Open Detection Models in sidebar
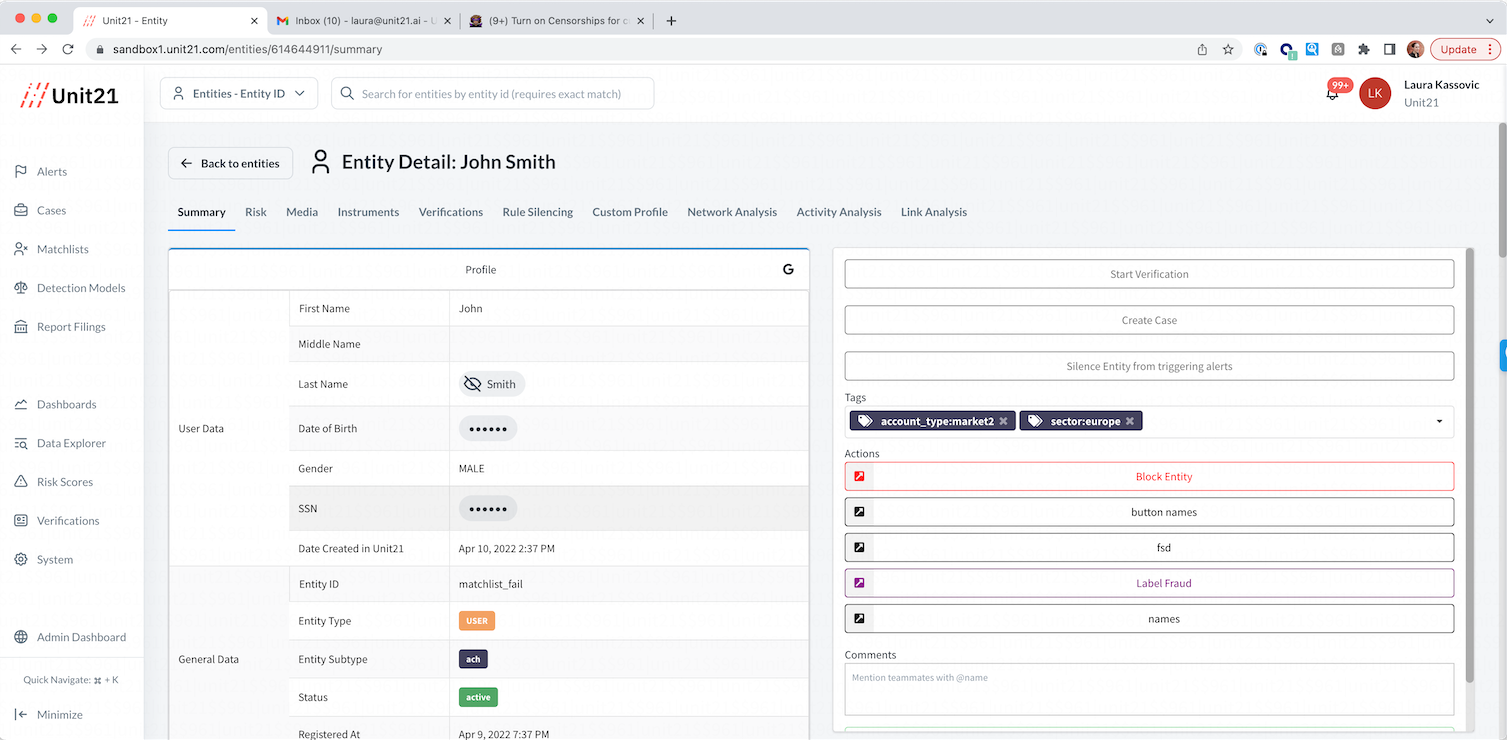 coord(80,288)
